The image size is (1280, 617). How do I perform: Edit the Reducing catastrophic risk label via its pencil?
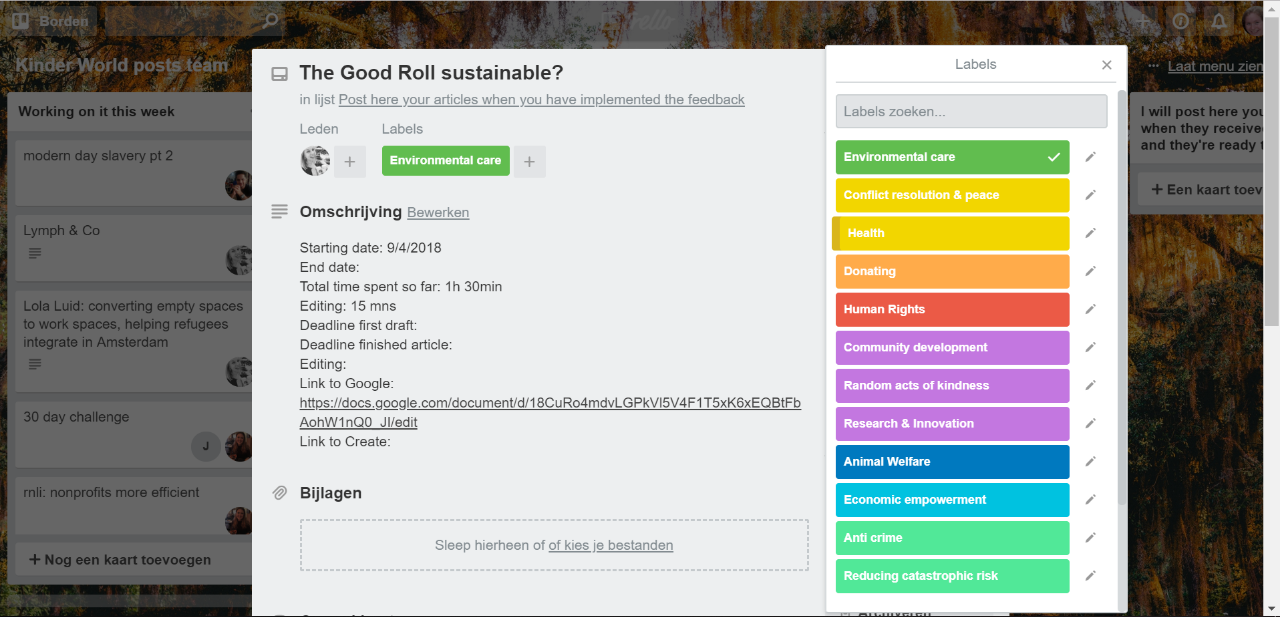(x=1090, y=575)
